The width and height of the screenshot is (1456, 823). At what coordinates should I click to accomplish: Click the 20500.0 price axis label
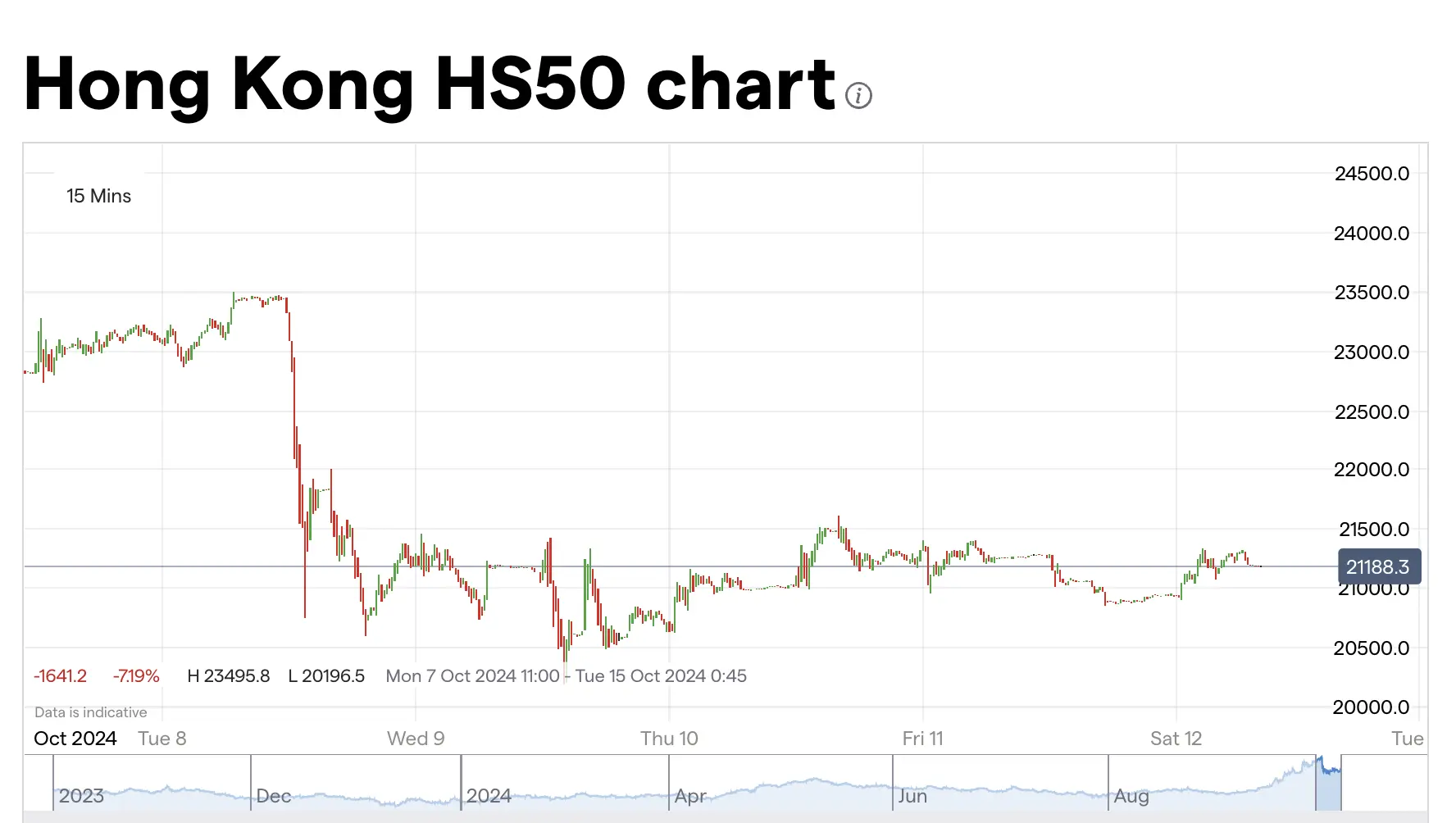tap(1372, 648)
